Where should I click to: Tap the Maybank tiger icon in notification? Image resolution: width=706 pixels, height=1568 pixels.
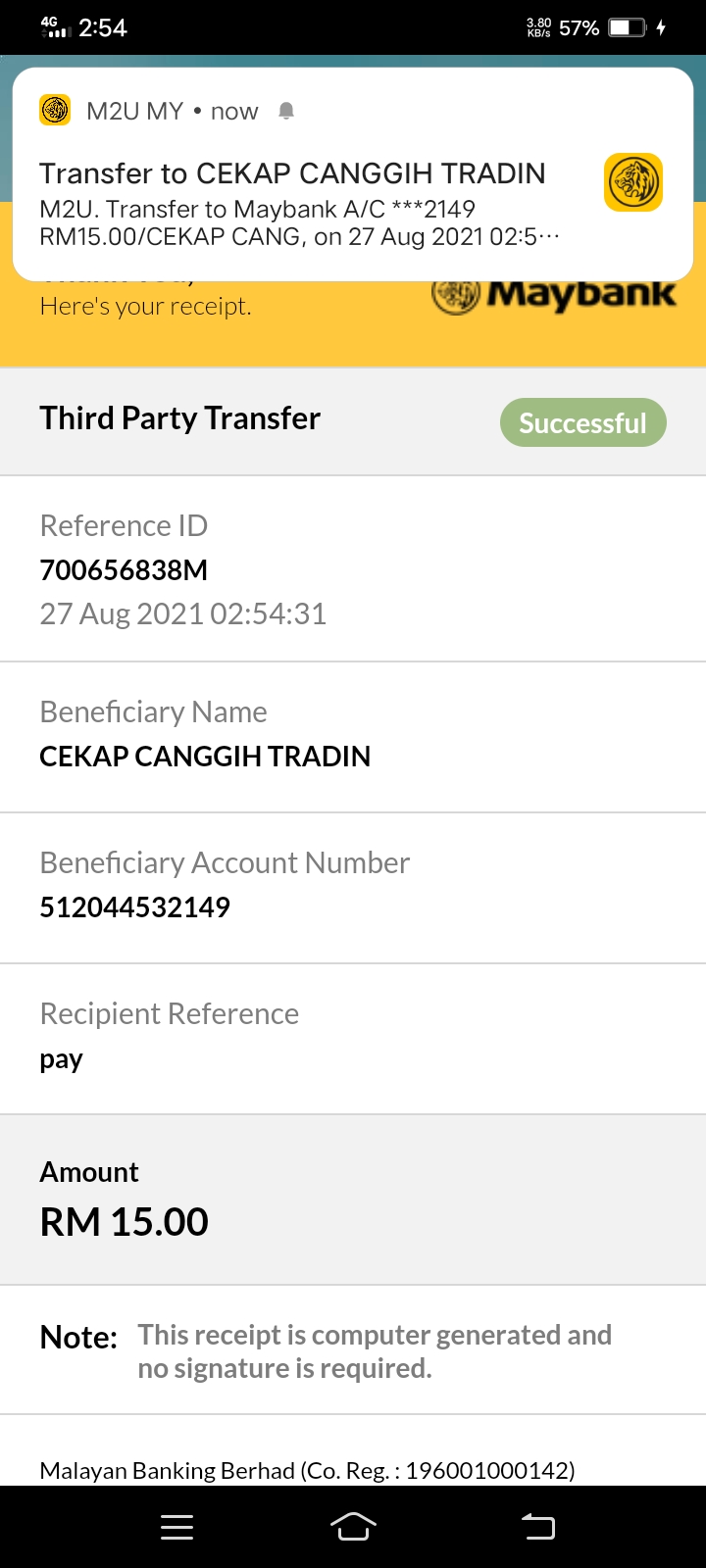[633, 182]
